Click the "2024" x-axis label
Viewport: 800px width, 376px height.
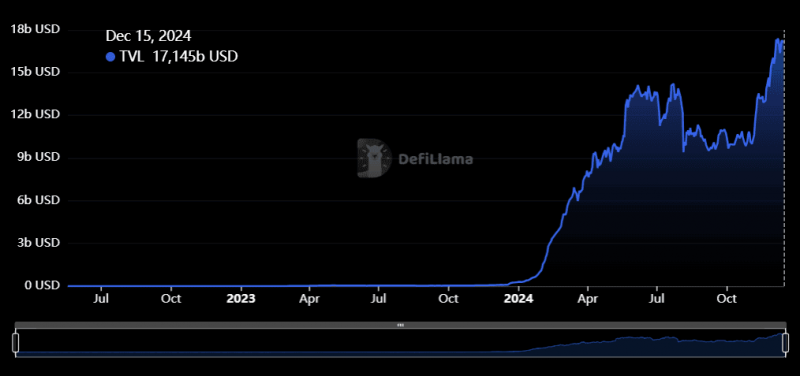[518, 298]
